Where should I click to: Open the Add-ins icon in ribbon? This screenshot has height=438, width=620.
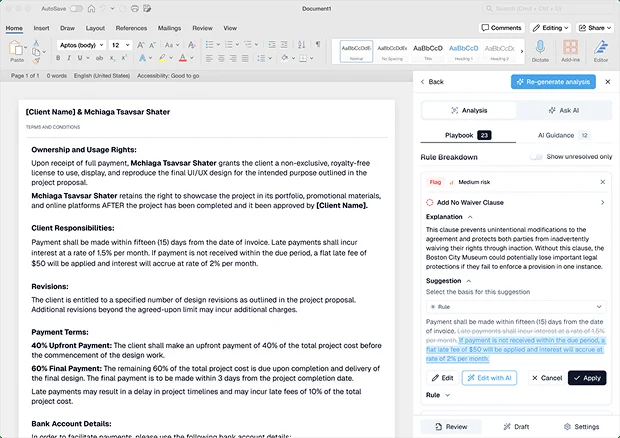pos(571,47)
